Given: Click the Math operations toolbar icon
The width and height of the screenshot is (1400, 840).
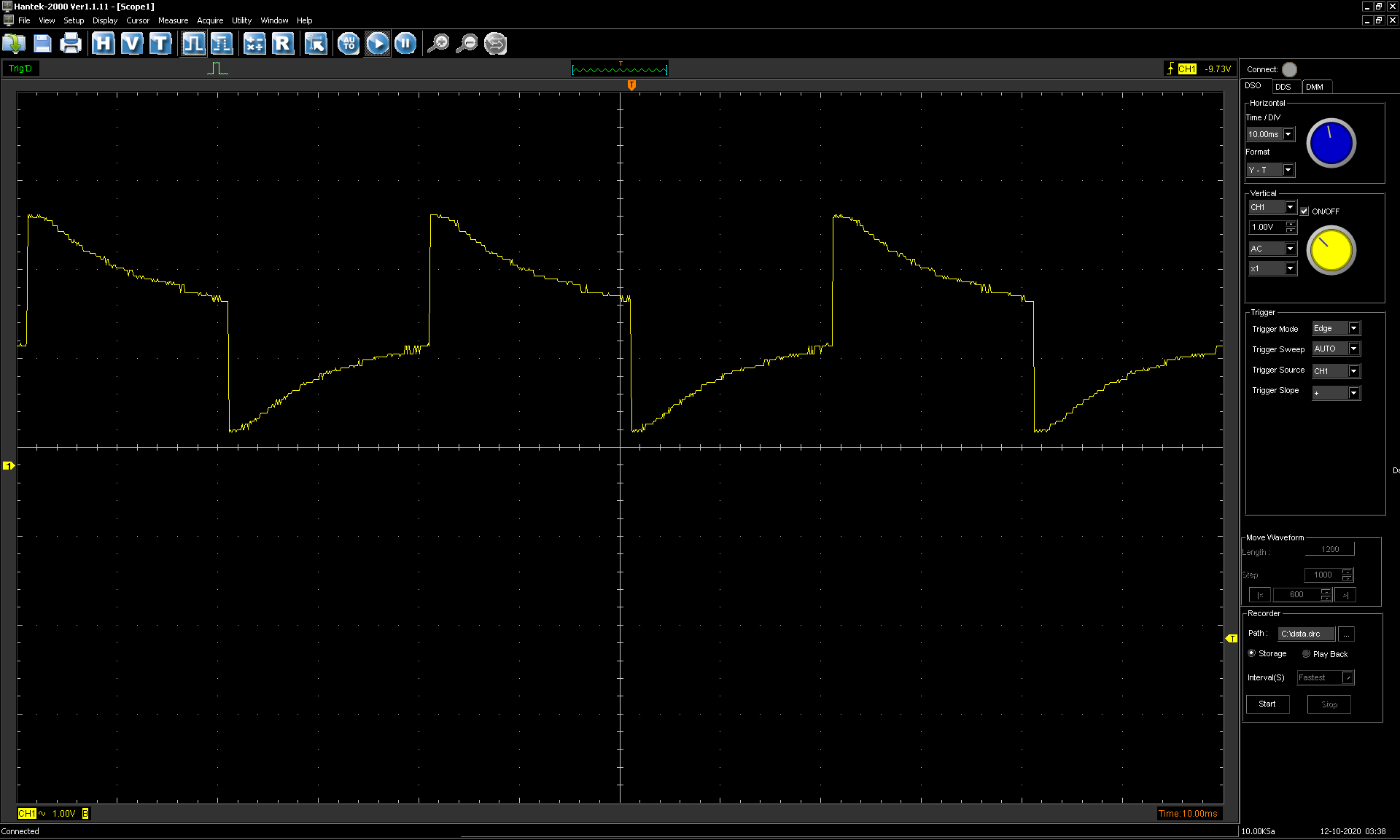Looking at the screenshot, I should click(x=254, y=44).
